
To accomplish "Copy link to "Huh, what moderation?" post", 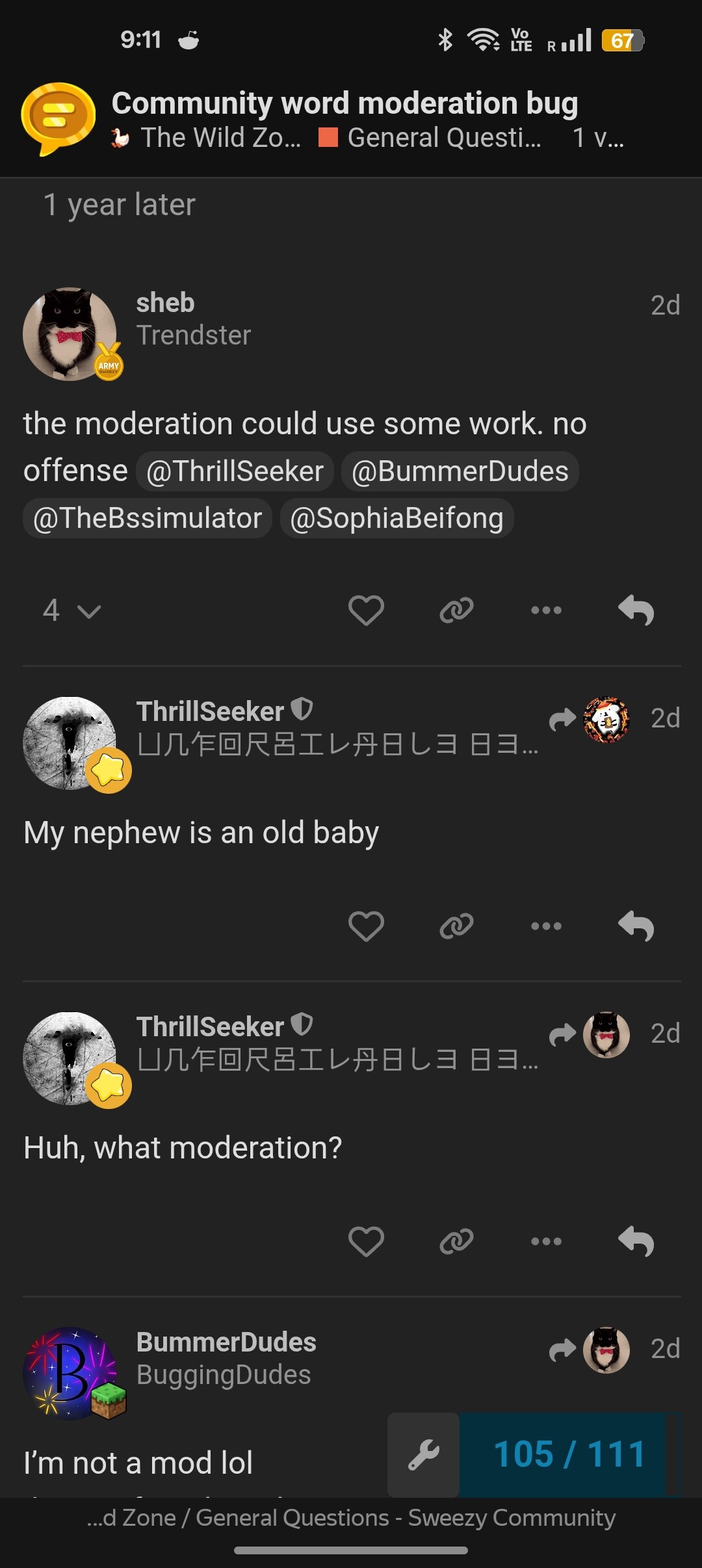I will coord(456,1241).
